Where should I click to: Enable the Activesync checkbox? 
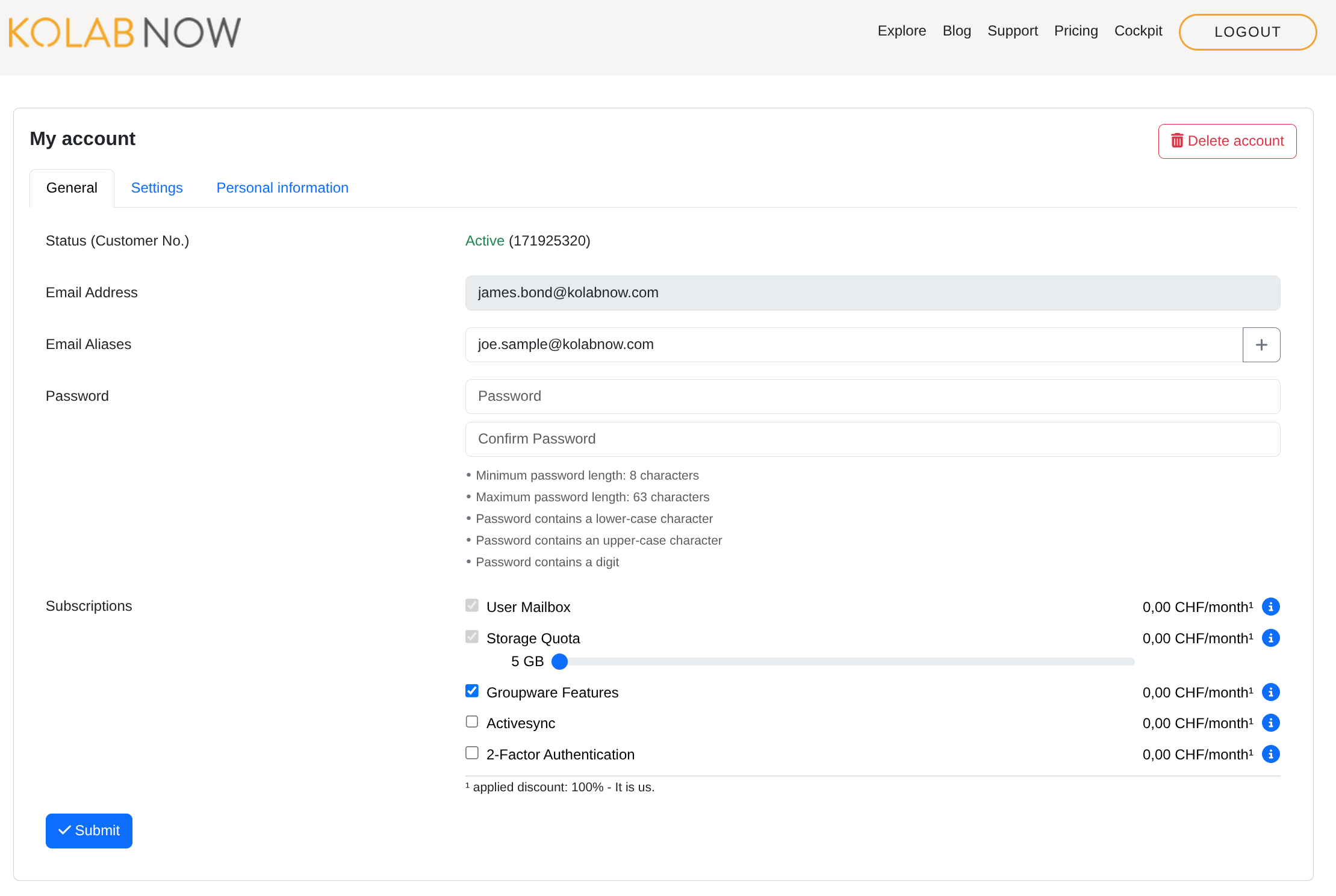tap(472, 721)
